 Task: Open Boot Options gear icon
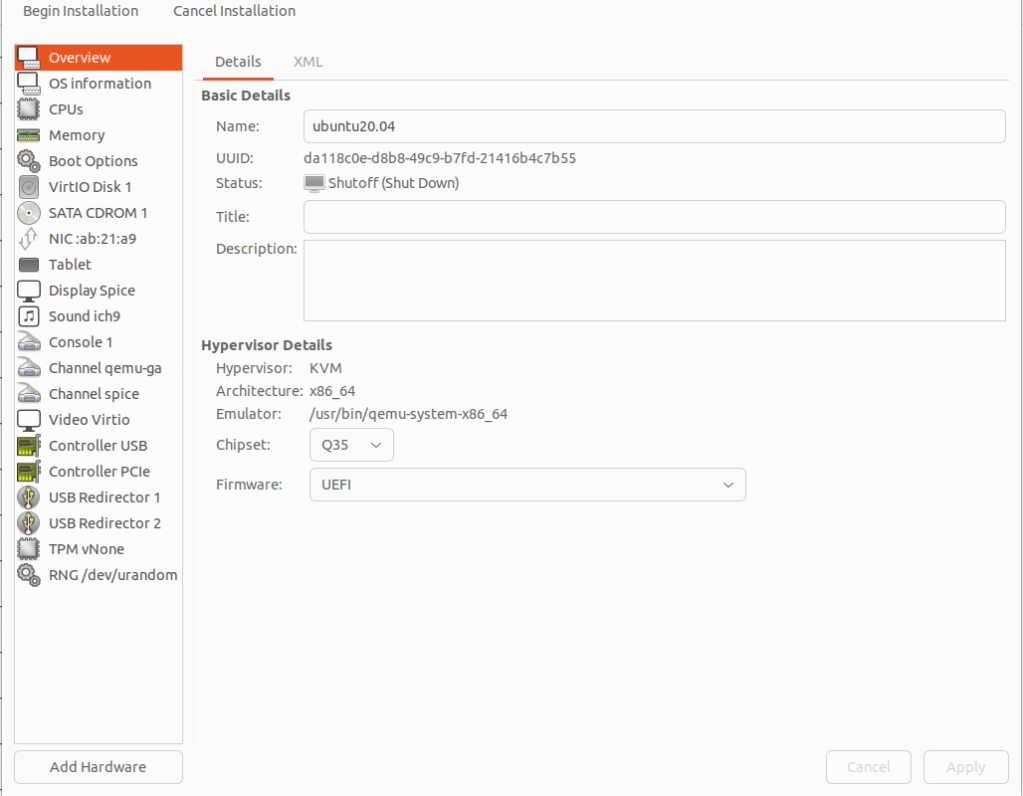pos(29,161)
